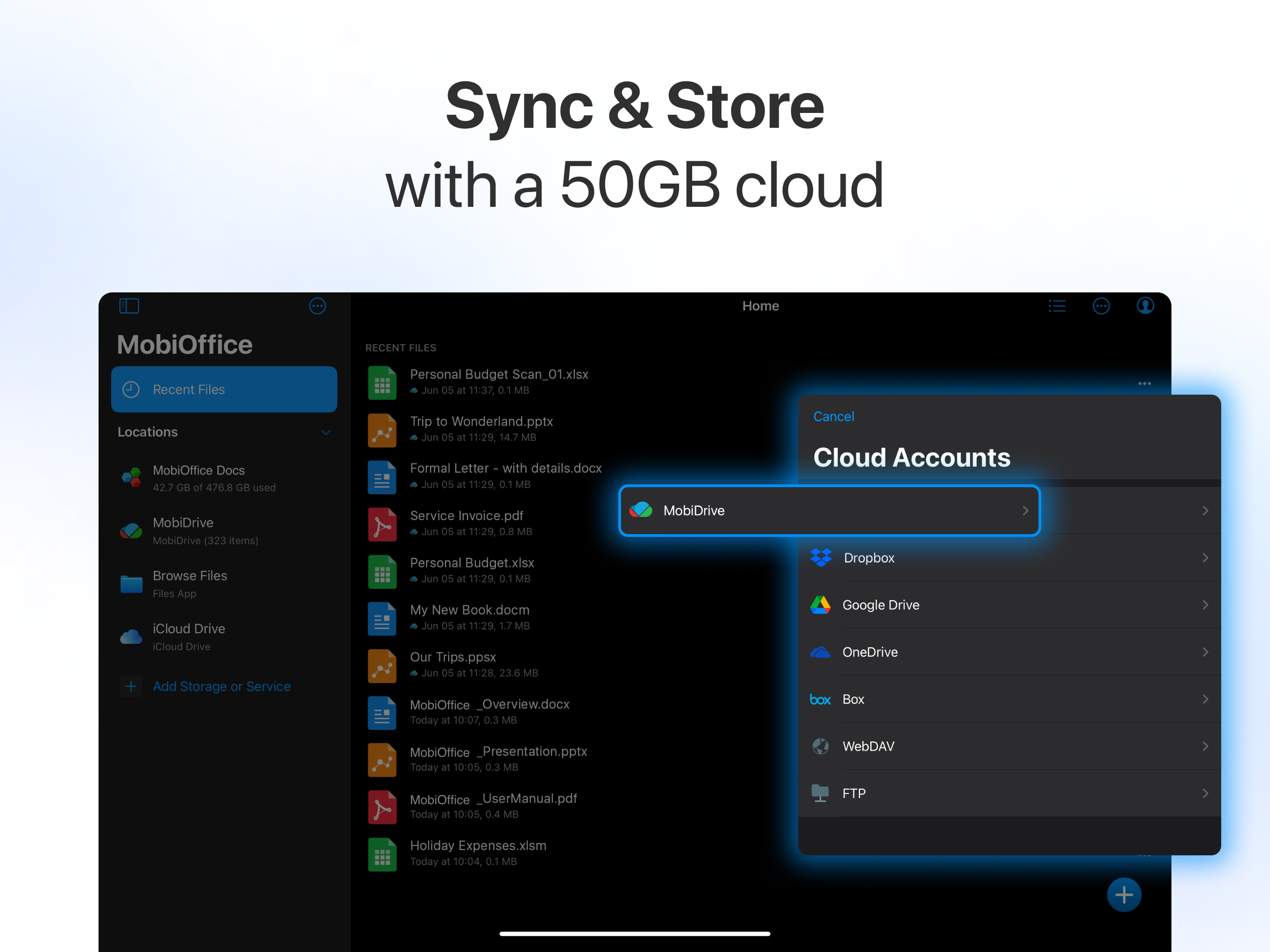The width and height of the screenshot is (1270, 952).
Task: Click Add Storage or Service link
Action: click(222, 686)
